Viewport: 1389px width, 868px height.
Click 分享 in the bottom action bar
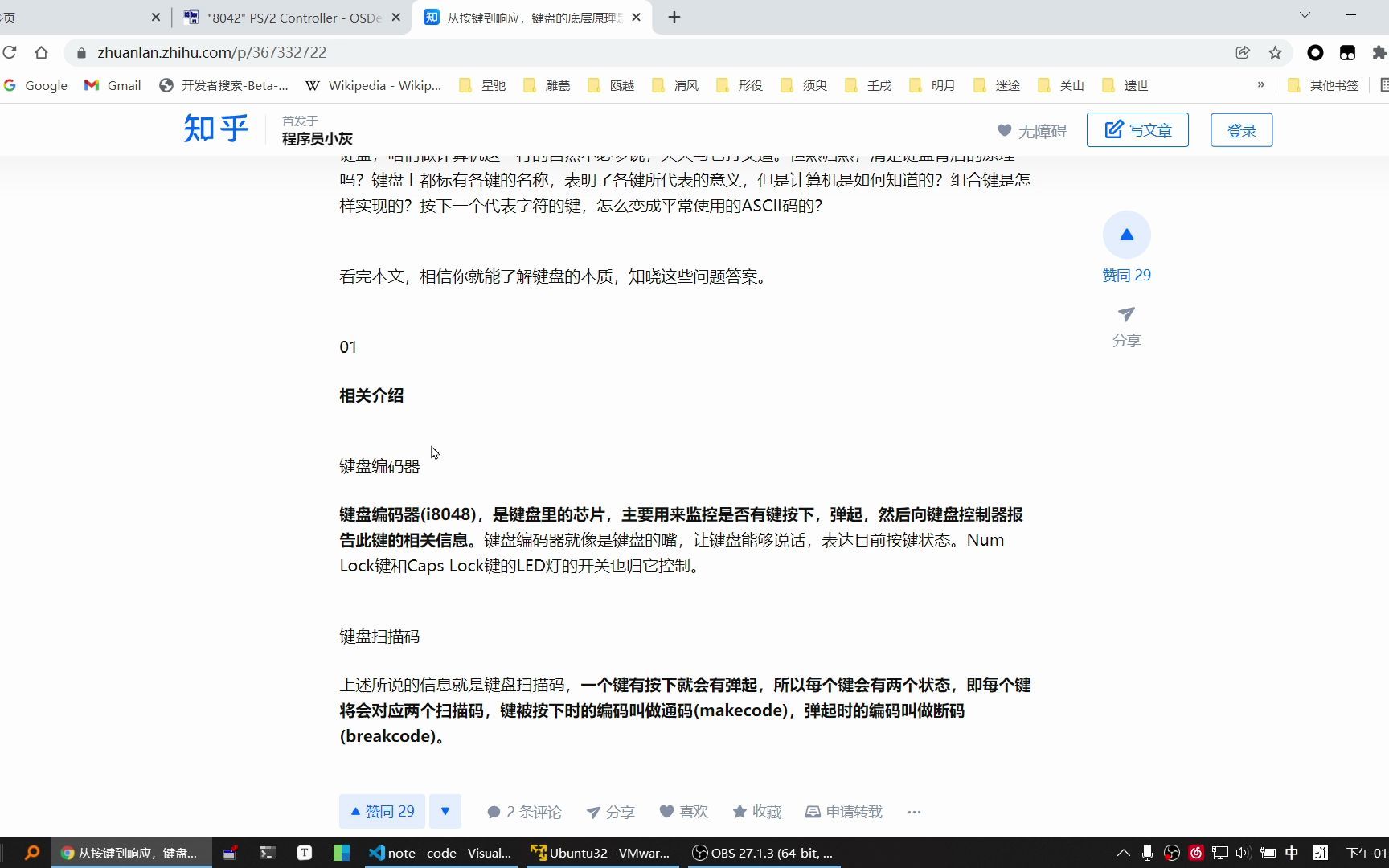point(610,812)
